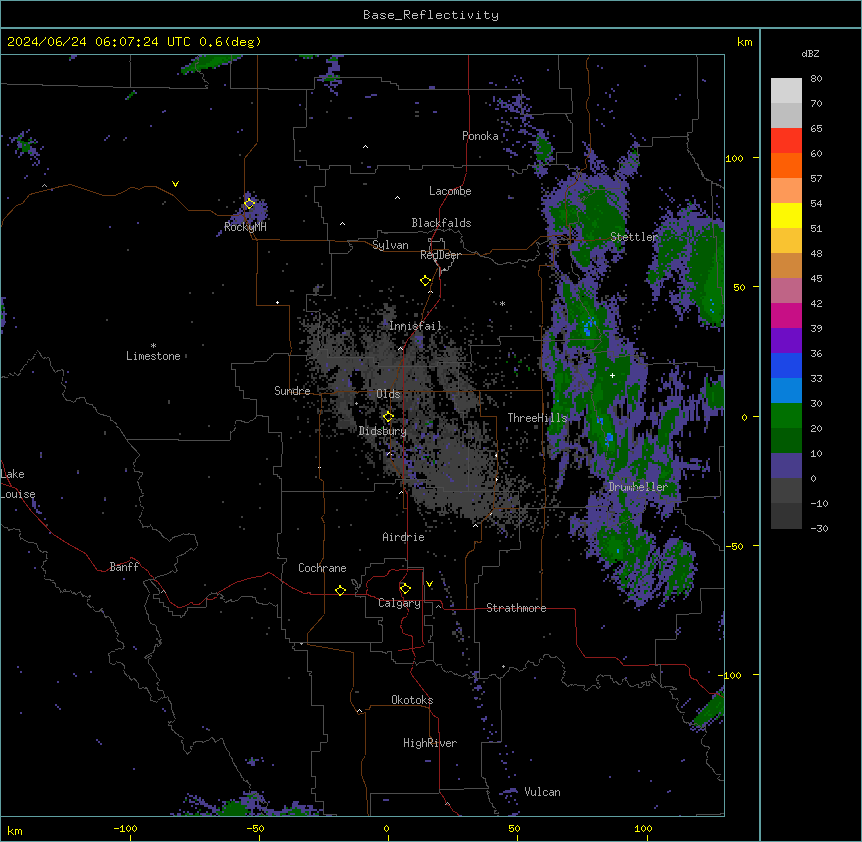The height and width of the screenshot is (842, 862).
Task: Click the Sundre label
Action: (292, 391)
